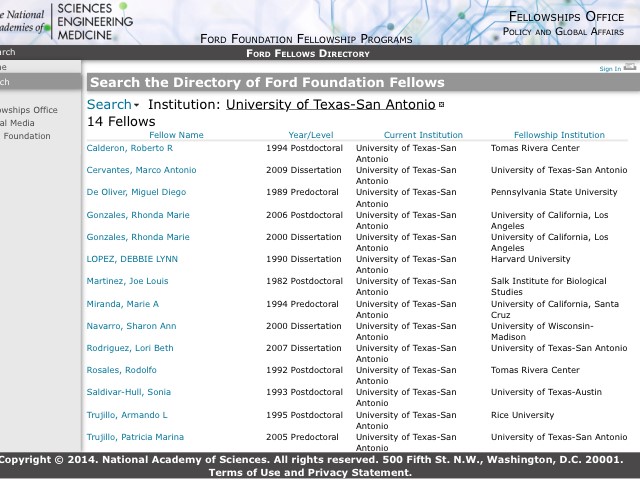This screenshot has height=501, width=640.
Task: Click 'University of California, Santa Cruz' cell
Action: (x=555, y=309)
